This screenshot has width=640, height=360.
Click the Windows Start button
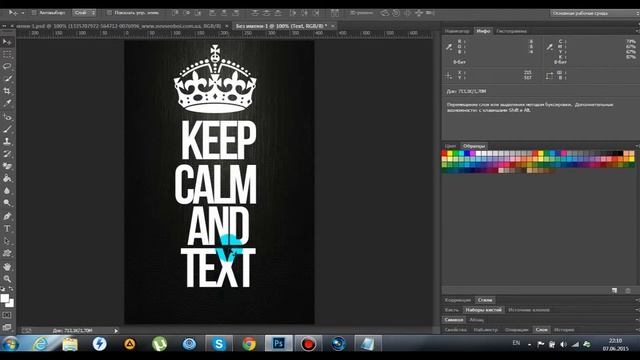10,344
